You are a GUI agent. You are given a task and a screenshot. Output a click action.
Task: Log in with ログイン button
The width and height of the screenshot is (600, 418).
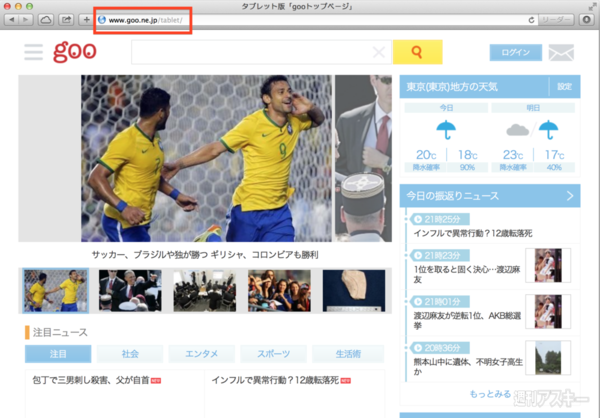pyautogui.click(x=515, y=52)
